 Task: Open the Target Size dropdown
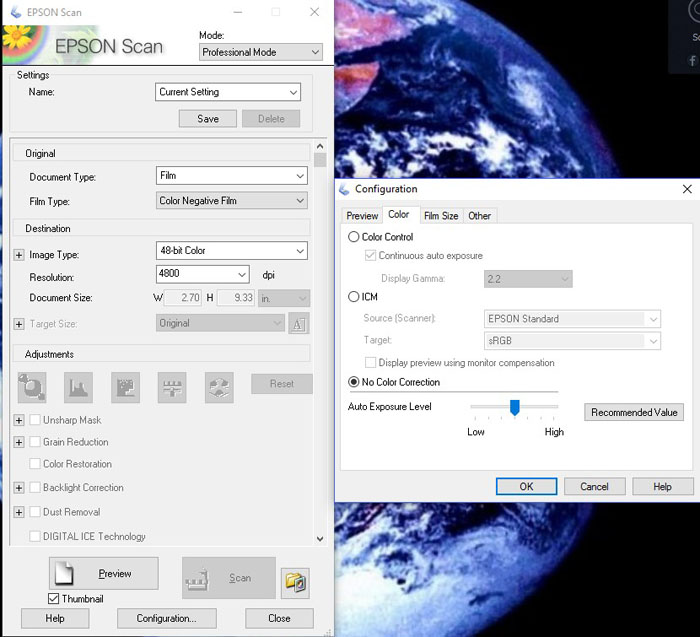click(220, 323)
